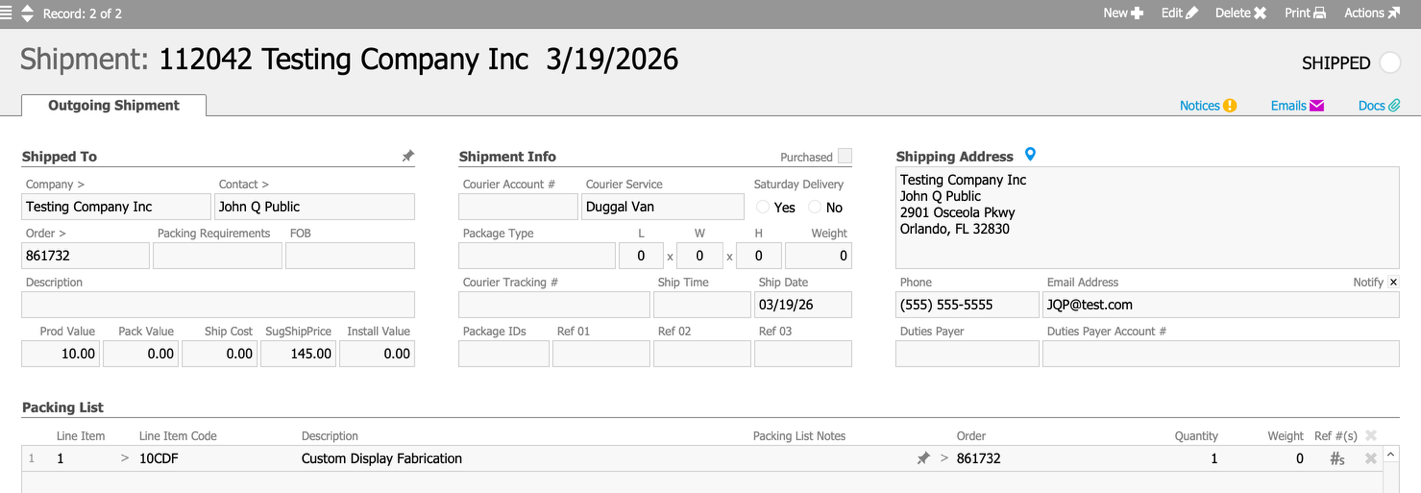Viewport: 1421px width, 493px height.
Task: Click the map marker beside Shipping Address
Action: click(x=1030, y=155)
